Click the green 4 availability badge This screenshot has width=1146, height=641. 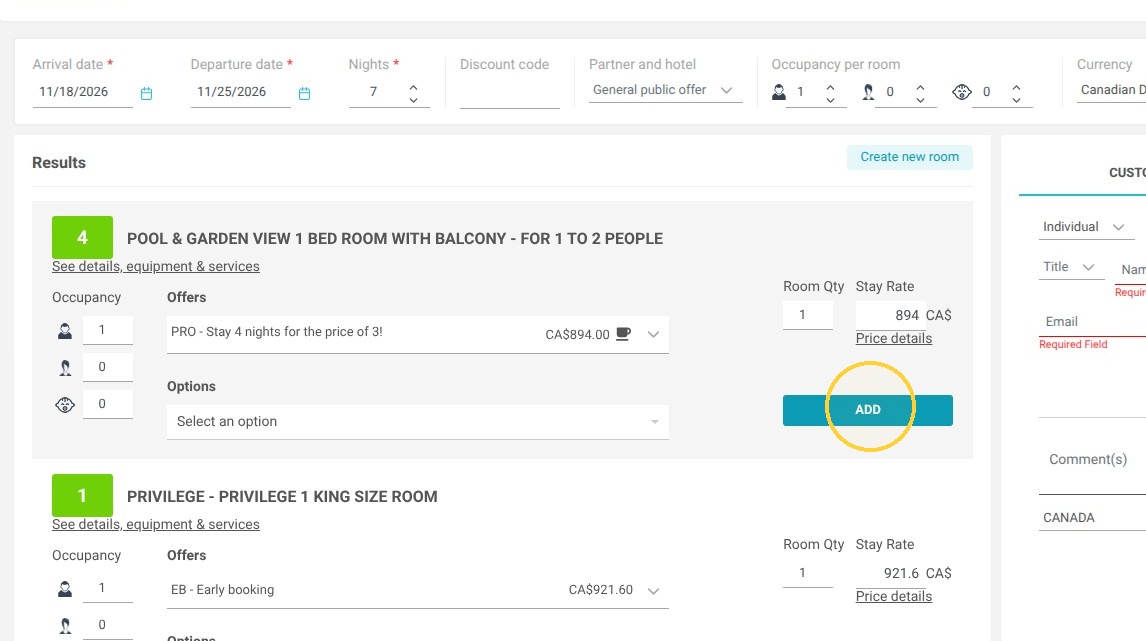click(83, 238)
